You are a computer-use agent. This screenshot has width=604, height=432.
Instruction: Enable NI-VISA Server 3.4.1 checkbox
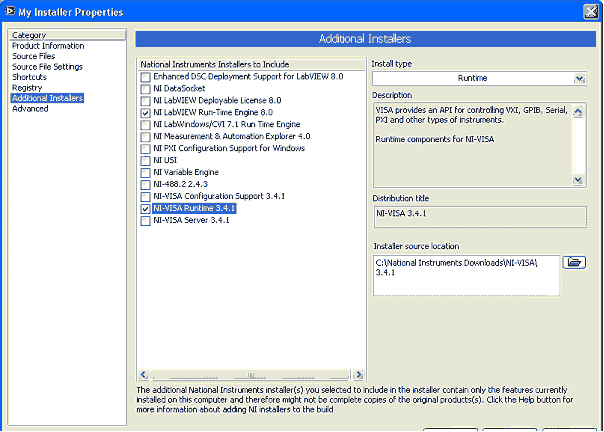145,221
